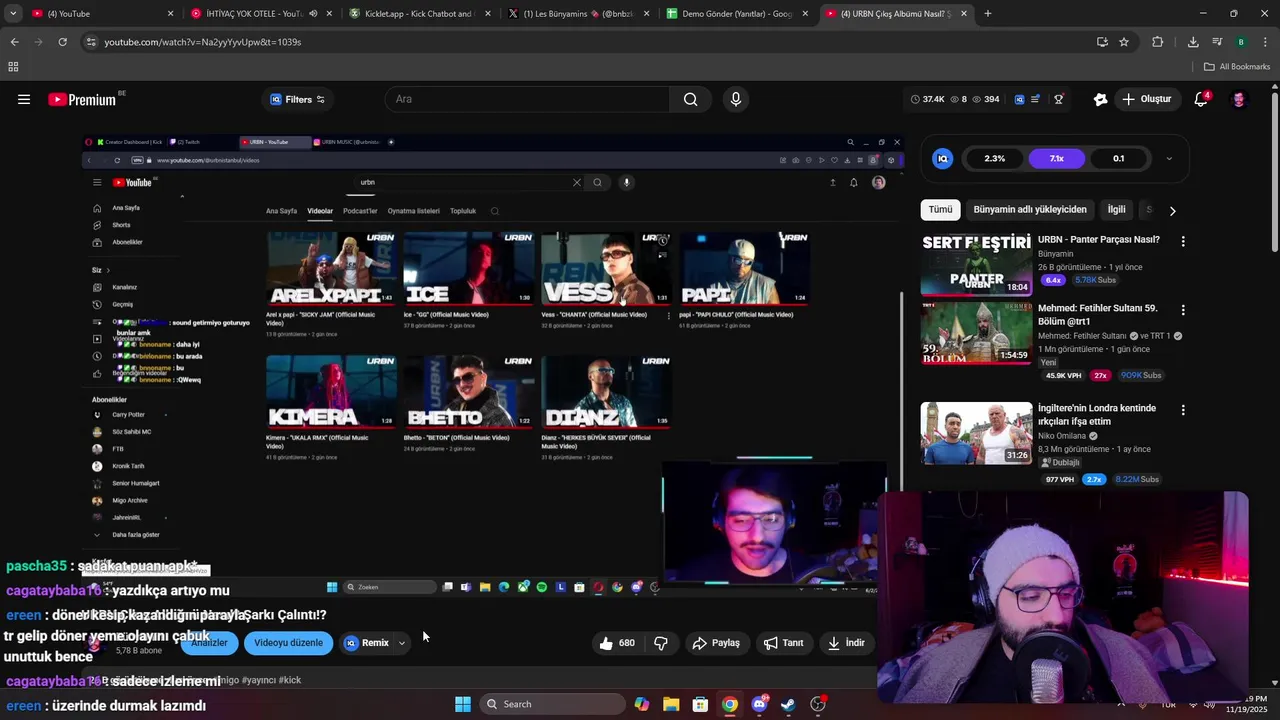Open the YouTube guide hamburger menu
Image resolution: width=1280 pixels, height=720 pixels.
coord(24,99)
